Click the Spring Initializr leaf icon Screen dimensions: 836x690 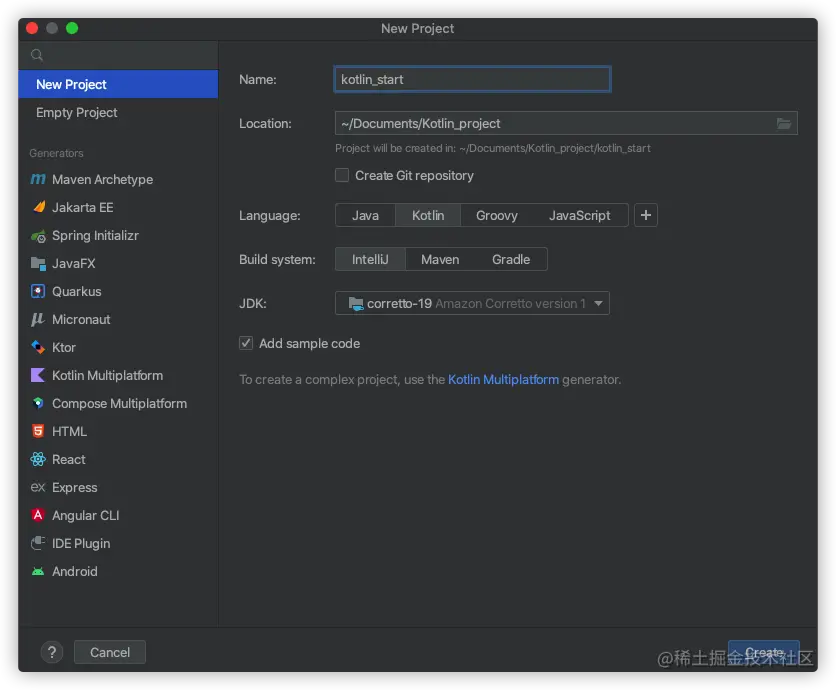(x=38, y=236)
